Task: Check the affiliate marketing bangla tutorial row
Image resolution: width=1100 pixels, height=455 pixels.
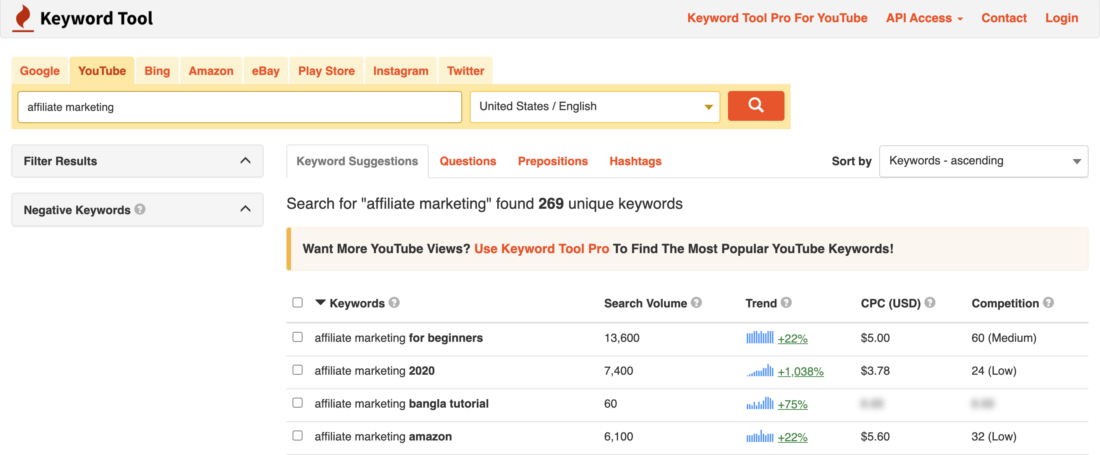Action: 297,403
